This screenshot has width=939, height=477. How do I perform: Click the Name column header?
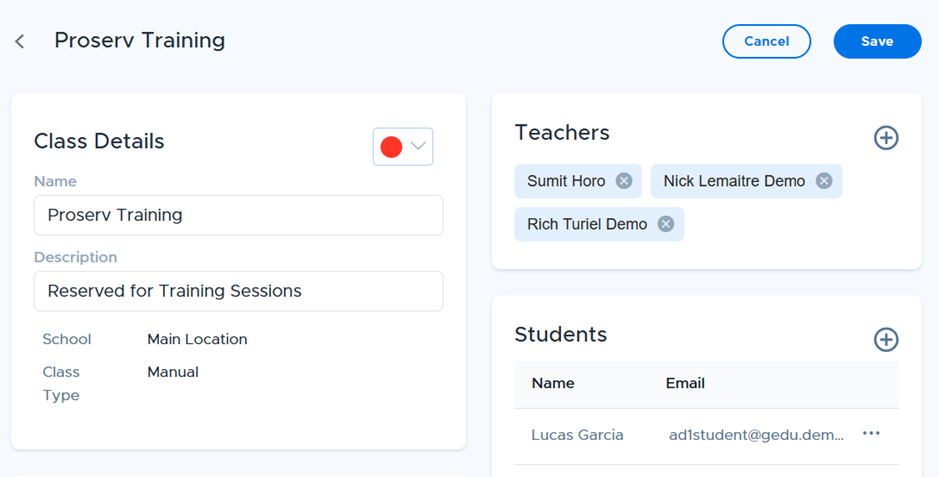point(553,383)
